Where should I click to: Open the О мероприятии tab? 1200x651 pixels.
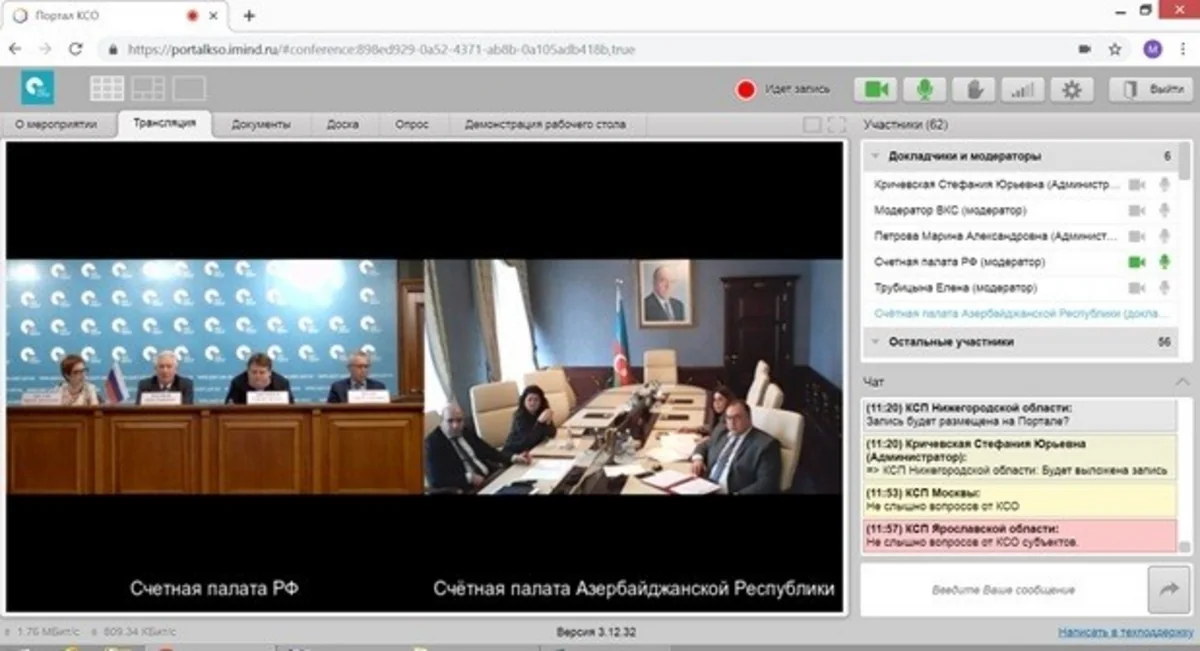[56, 125]
